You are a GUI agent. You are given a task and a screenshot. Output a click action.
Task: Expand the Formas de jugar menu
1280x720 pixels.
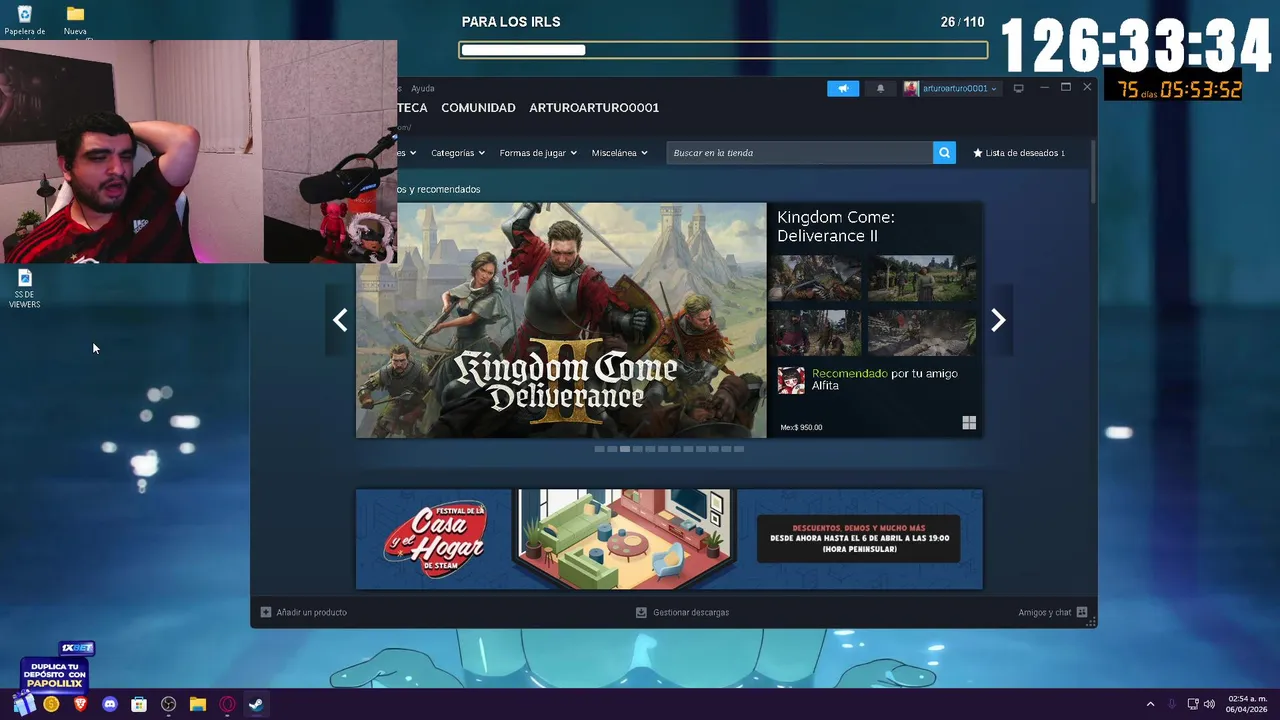[538, 153]
